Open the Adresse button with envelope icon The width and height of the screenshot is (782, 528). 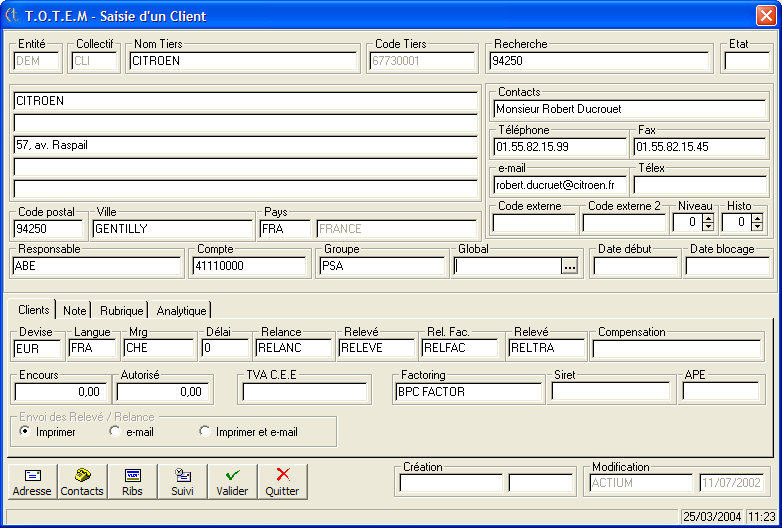click(x=32, y=482)
